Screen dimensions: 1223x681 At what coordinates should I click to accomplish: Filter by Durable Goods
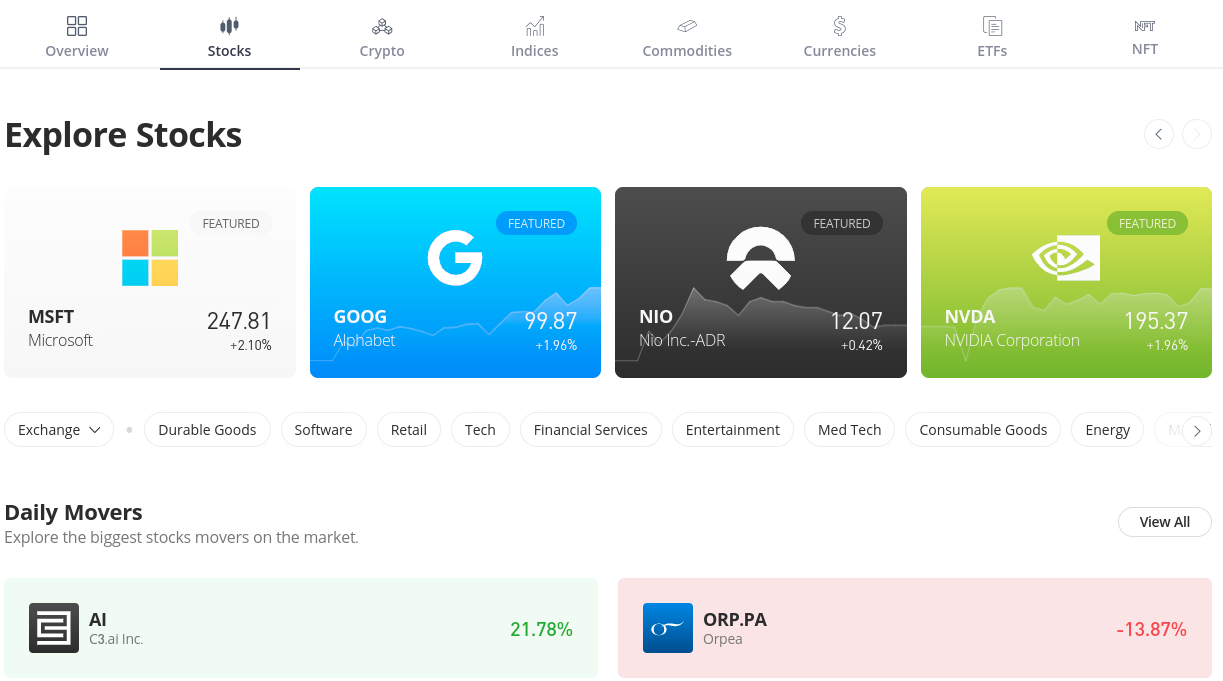207,430
